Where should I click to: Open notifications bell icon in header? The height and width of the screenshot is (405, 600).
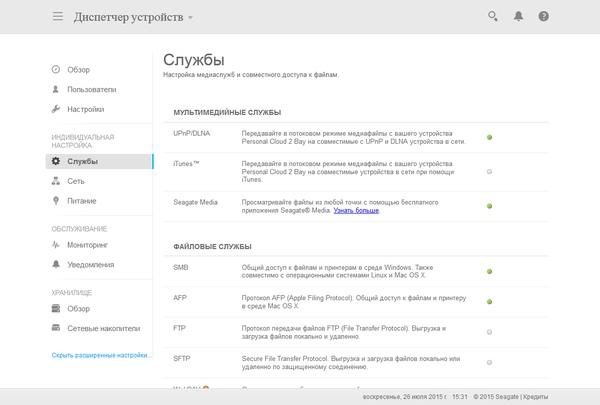518,16
